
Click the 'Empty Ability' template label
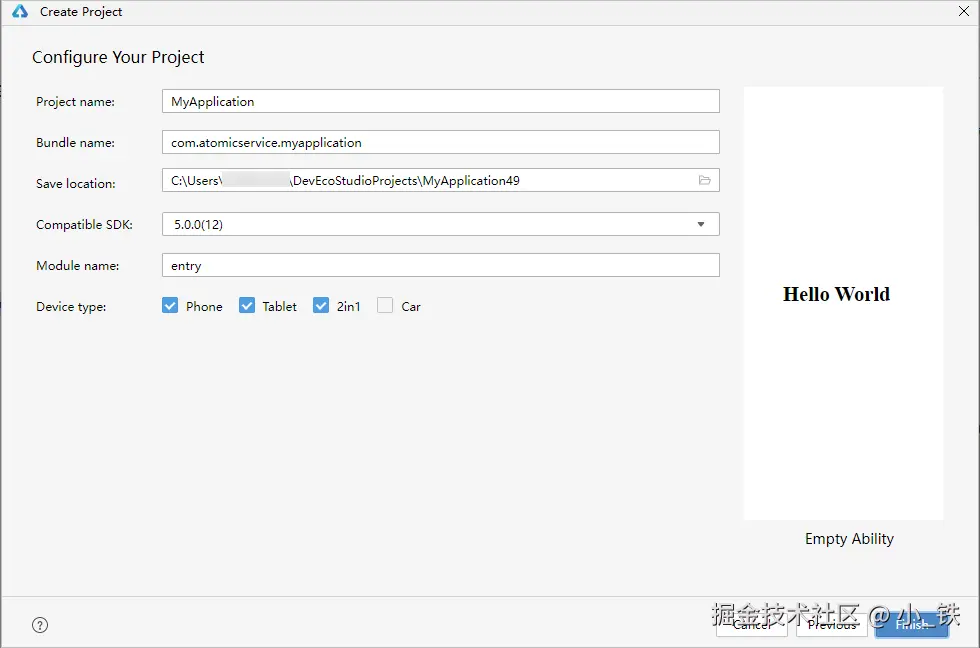849,539
